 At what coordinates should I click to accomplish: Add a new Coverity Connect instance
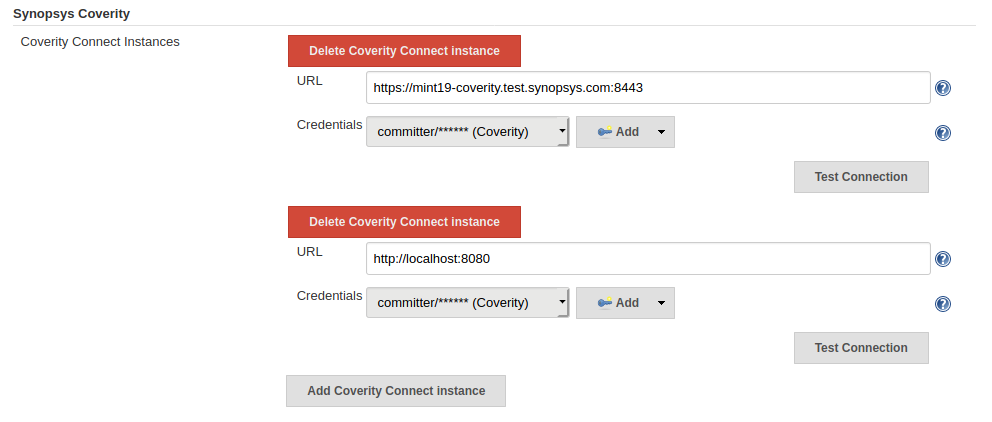[396, 390]
